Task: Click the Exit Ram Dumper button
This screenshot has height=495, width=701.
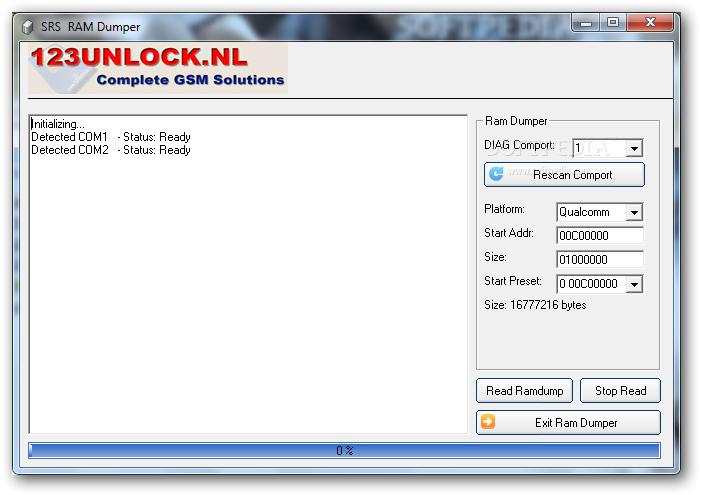Action: pos(568,423)
